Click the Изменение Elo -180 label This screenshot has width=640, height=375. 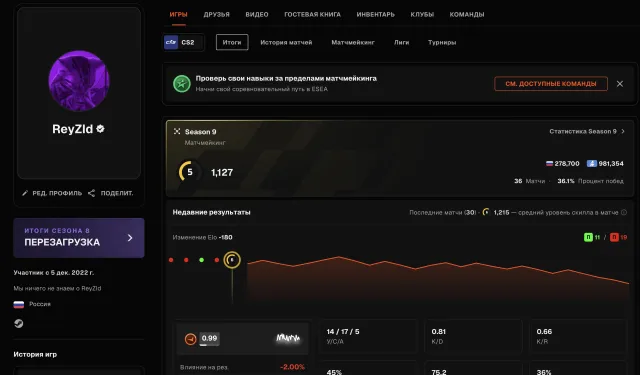pos(202,237)
